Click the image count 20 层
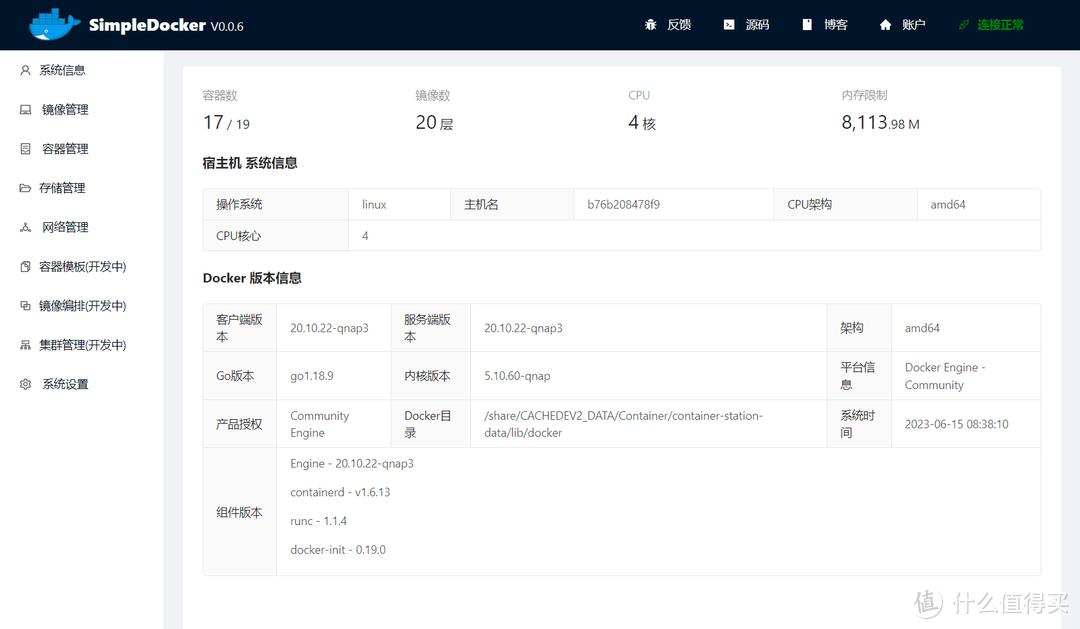The image size is (1080, 629). tap(434, 123)
